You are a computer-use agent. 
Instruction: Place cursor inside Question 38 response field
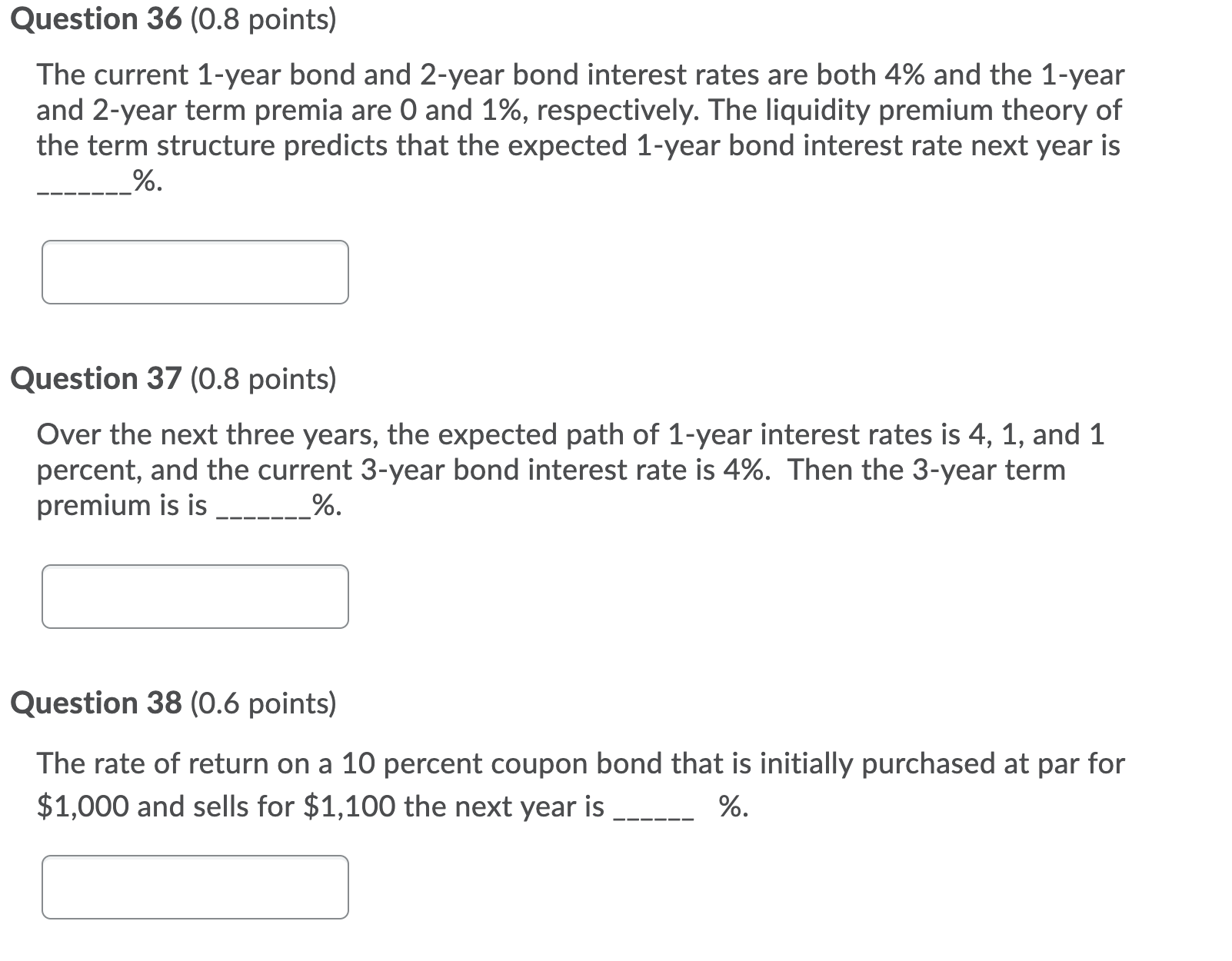tap(196, 888)
